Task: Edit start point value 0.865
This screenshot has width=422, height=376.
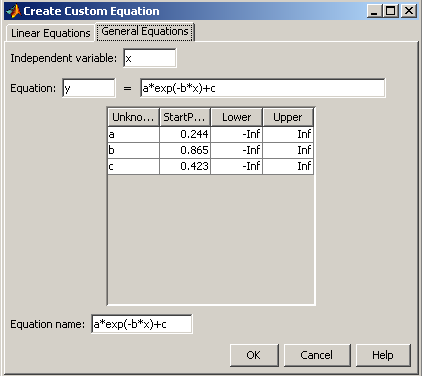Action: [185, 150]
